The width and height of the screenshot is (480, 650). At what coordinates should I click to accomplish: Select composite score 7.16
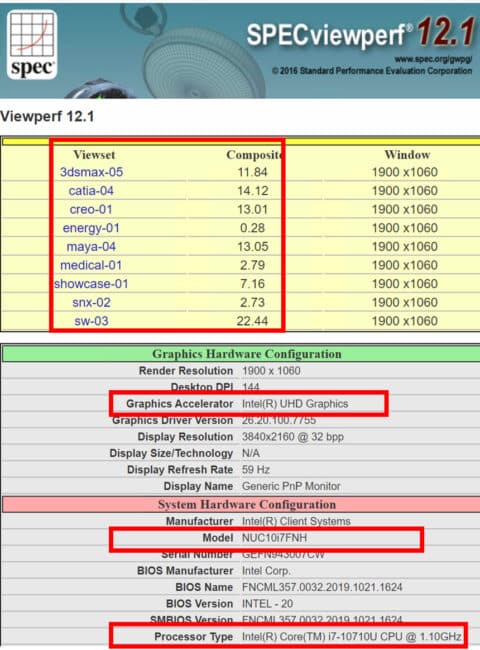[252, 284]
